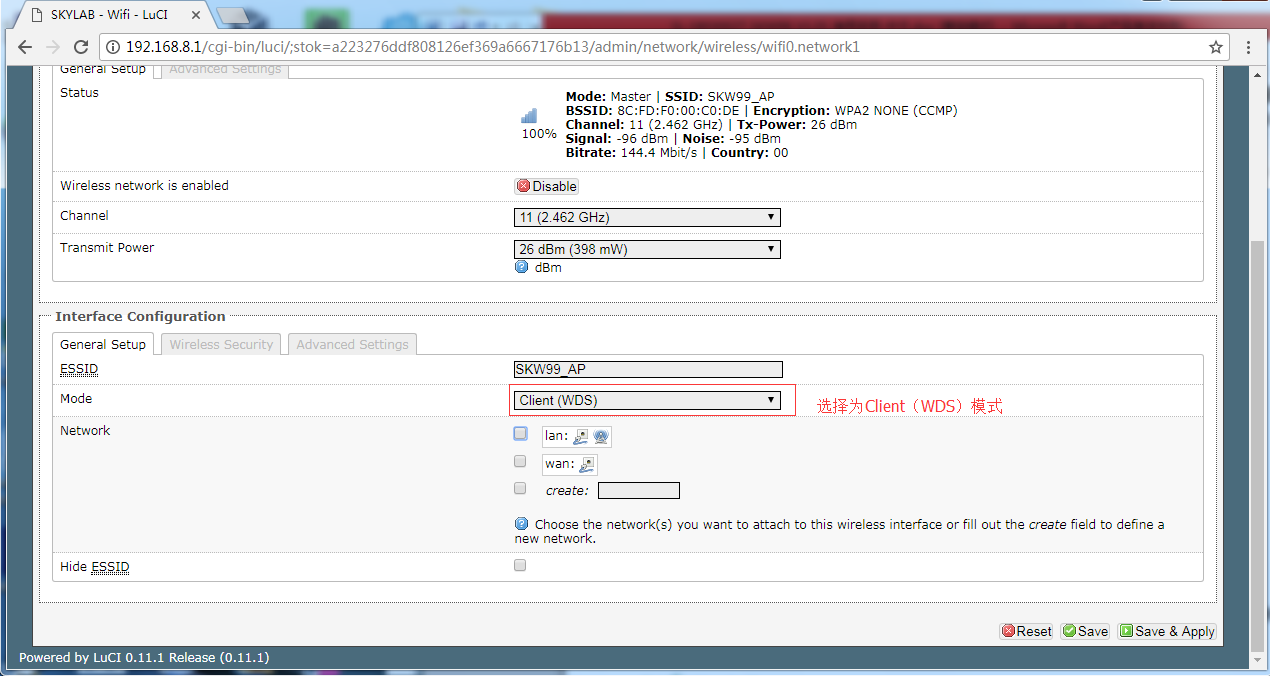The width and height of the screenshot is (1270, 676).
Task: Click the wireless antenna icon for lan
Action: [599, 436]
